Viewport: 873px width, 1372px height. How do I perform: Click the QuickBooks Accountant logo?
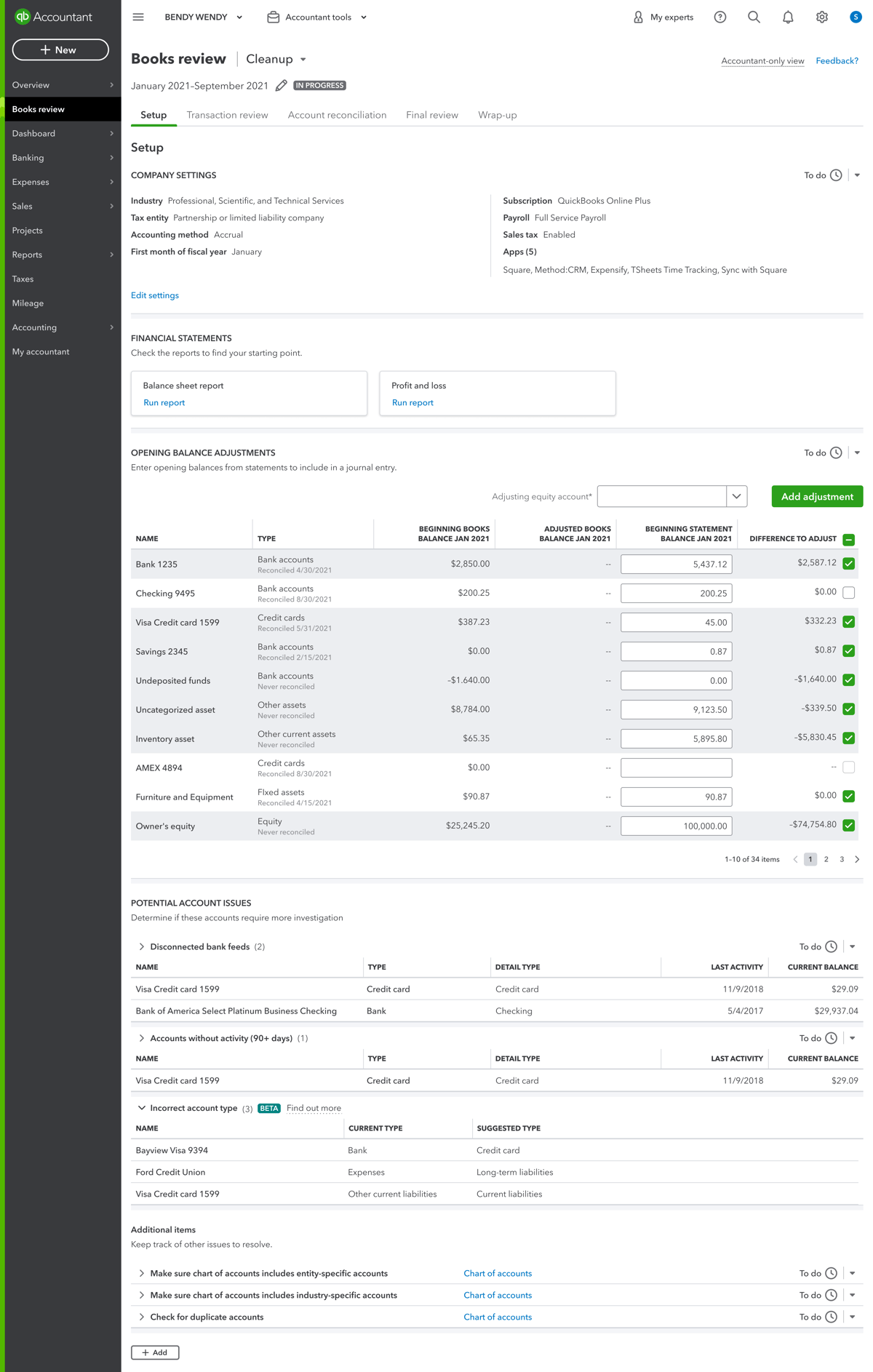coord(54,17)
